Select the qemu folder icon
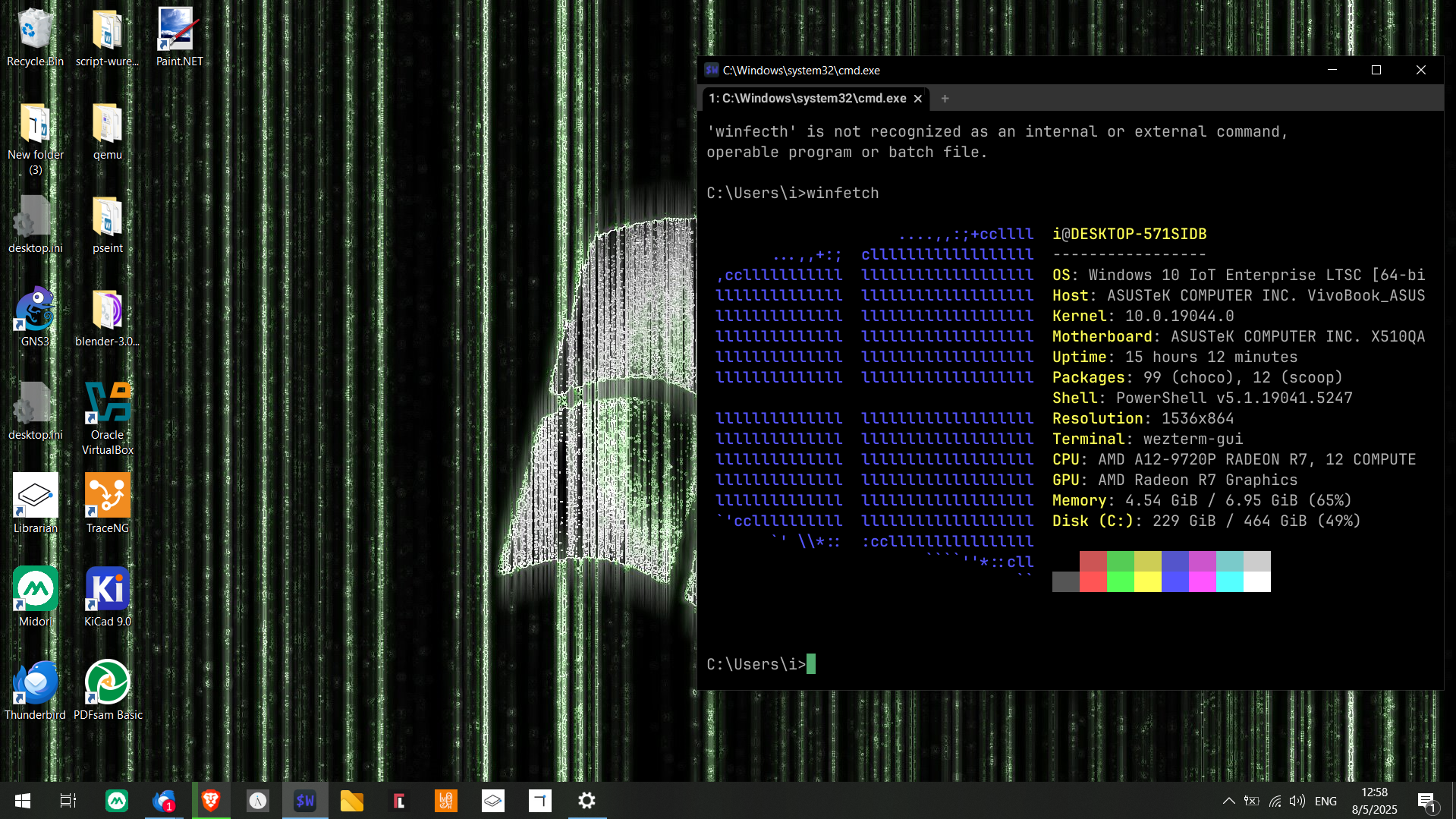 tap(107, 131)
